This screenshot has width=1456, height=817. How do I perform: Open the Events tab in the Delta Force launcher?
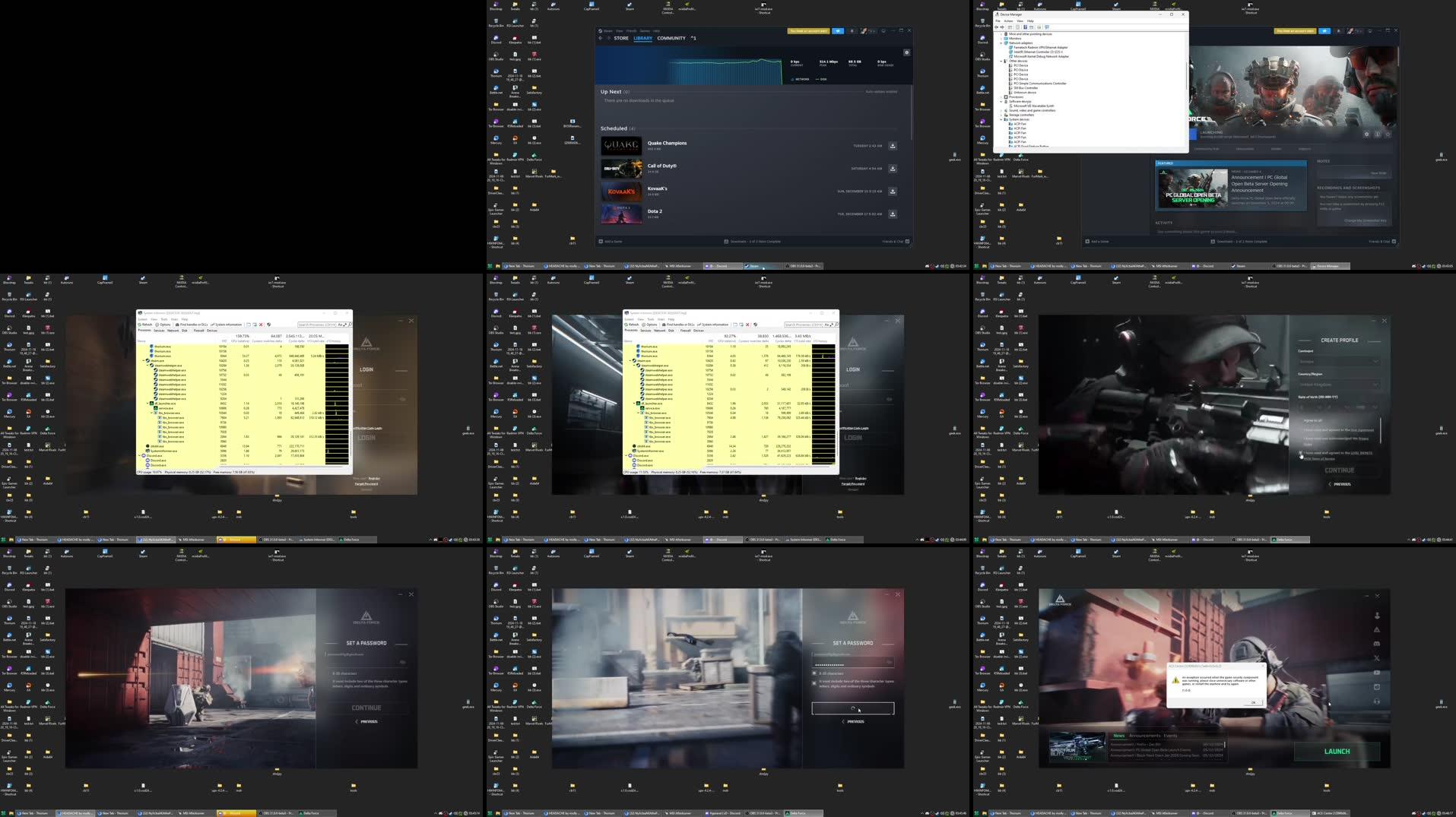tap(1171, 736)
